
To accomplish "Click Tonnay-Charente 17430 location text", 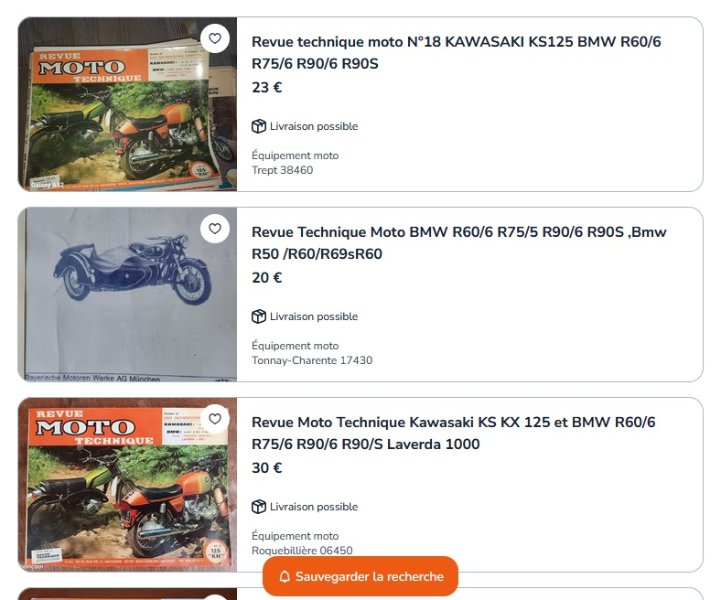I will pyautogui.click(x=312, y=360).
